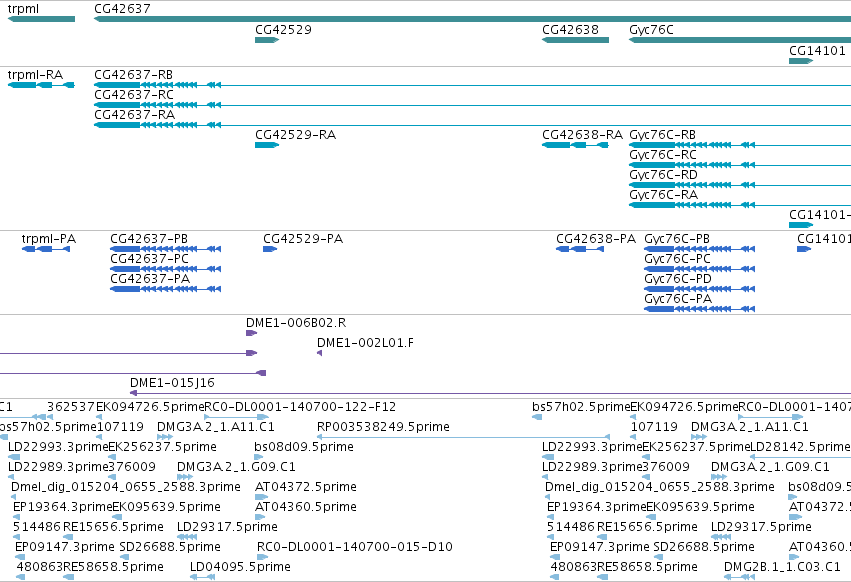Screen dimensions: 851x582
Task: Click the CG42638 gene label
Action: (x=570, y=29)
